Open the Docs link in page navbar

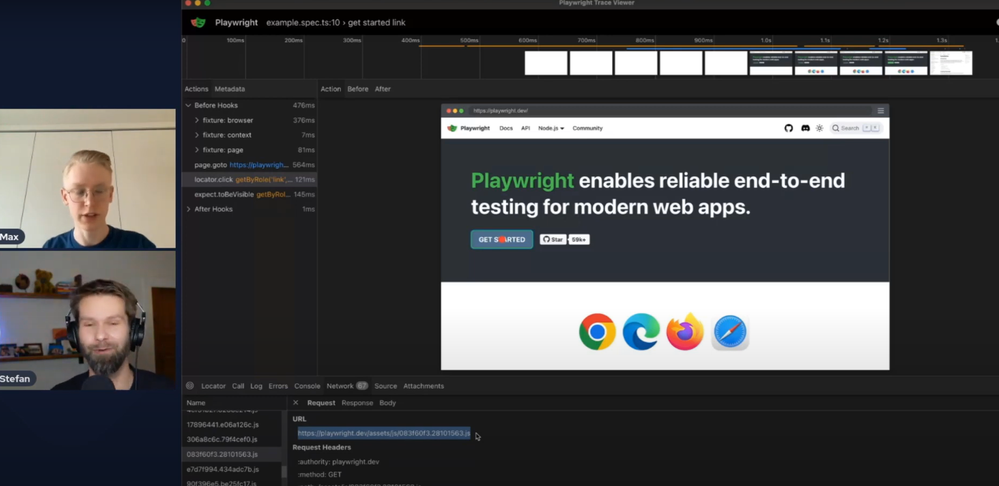tap(506, 128)
